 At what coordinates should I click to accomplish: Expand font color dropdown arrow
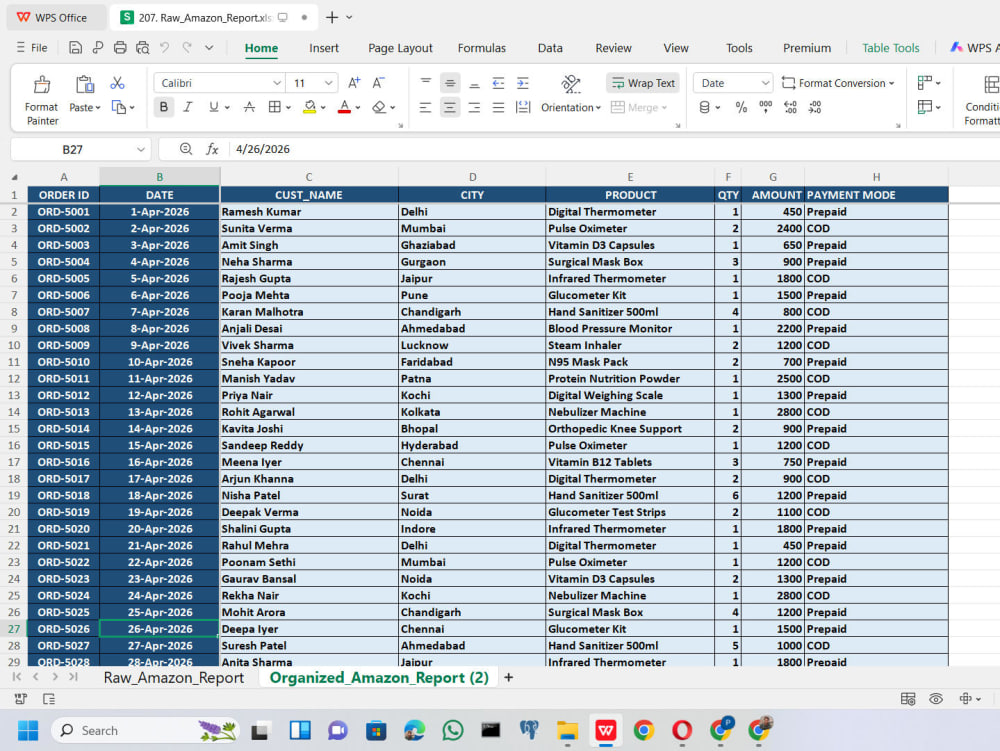coord(358,108)
